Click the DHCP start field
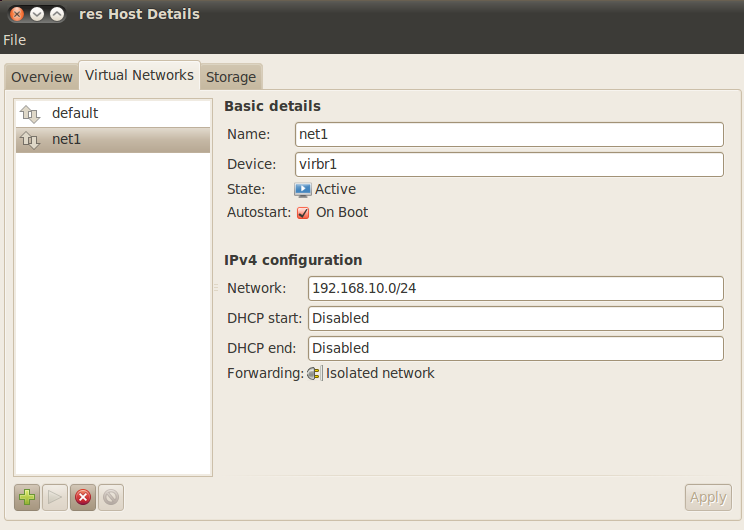Viewport: 744px width, 530px height. point(515,318)
